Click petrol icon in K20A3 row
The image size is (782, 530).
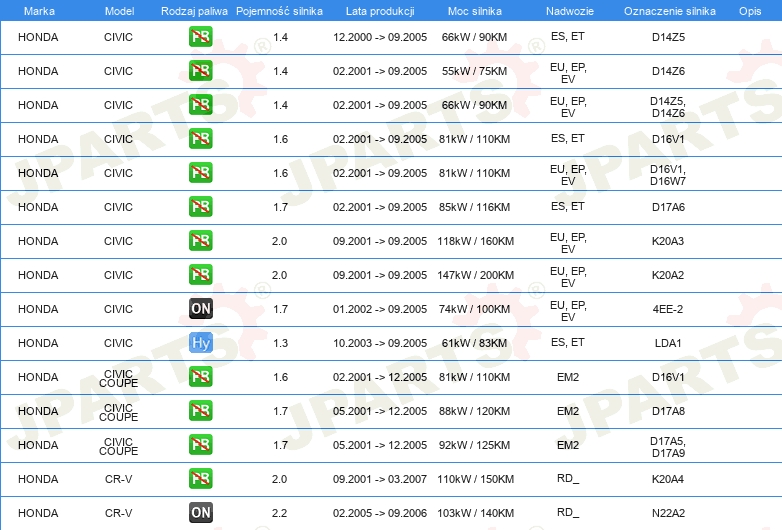[200, 241]
